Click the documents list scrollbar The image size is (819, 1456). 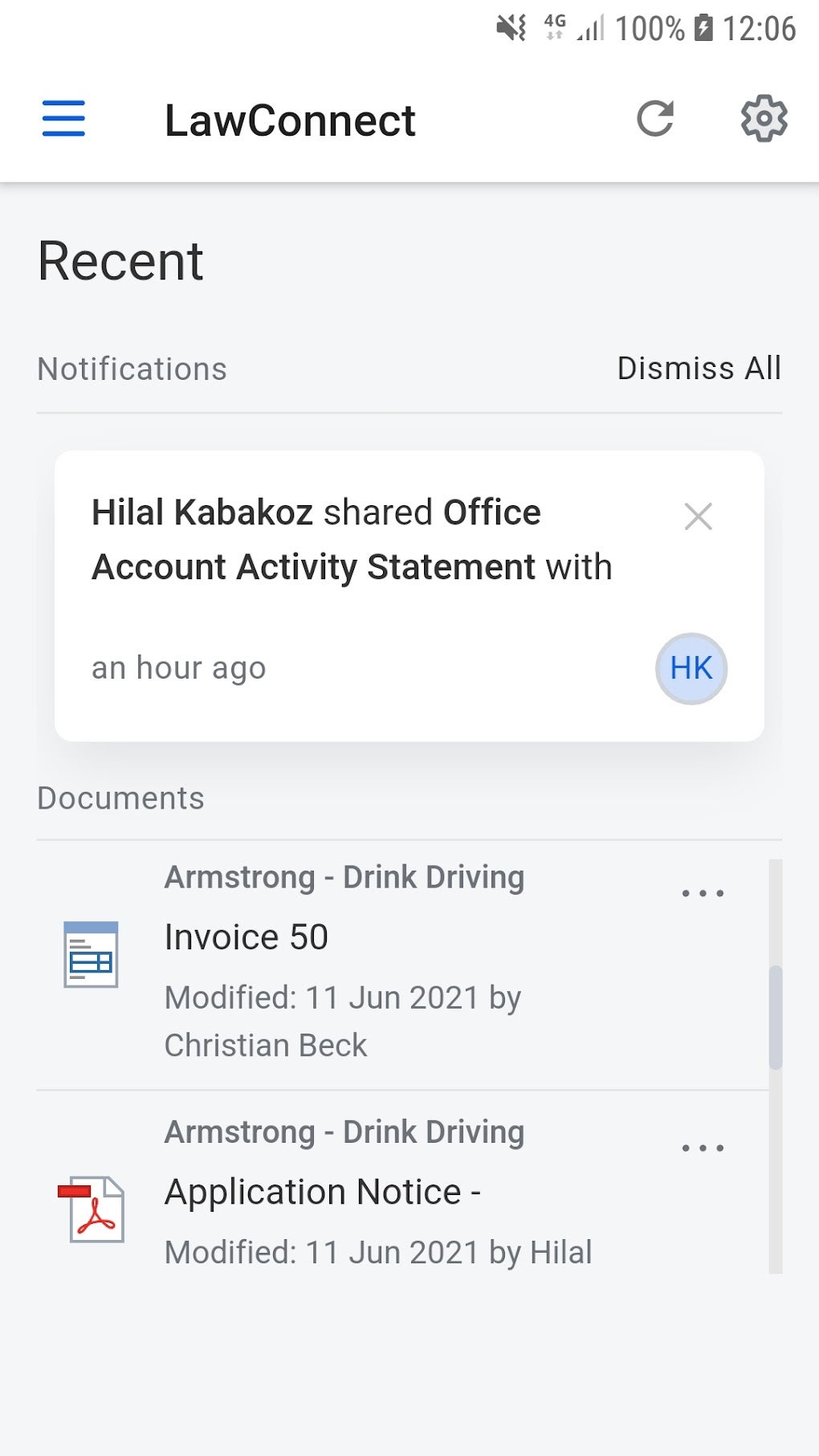coord(775,1017)
